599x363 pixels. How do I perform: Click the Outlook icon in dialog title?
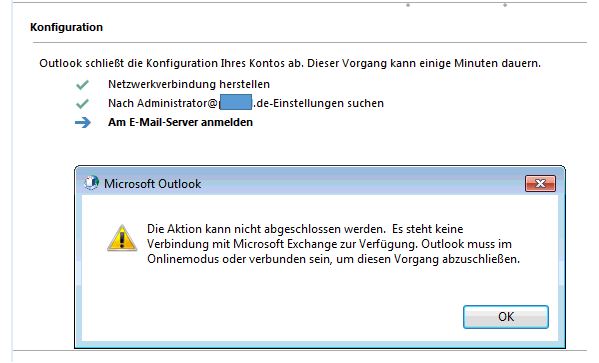point(91,183)
